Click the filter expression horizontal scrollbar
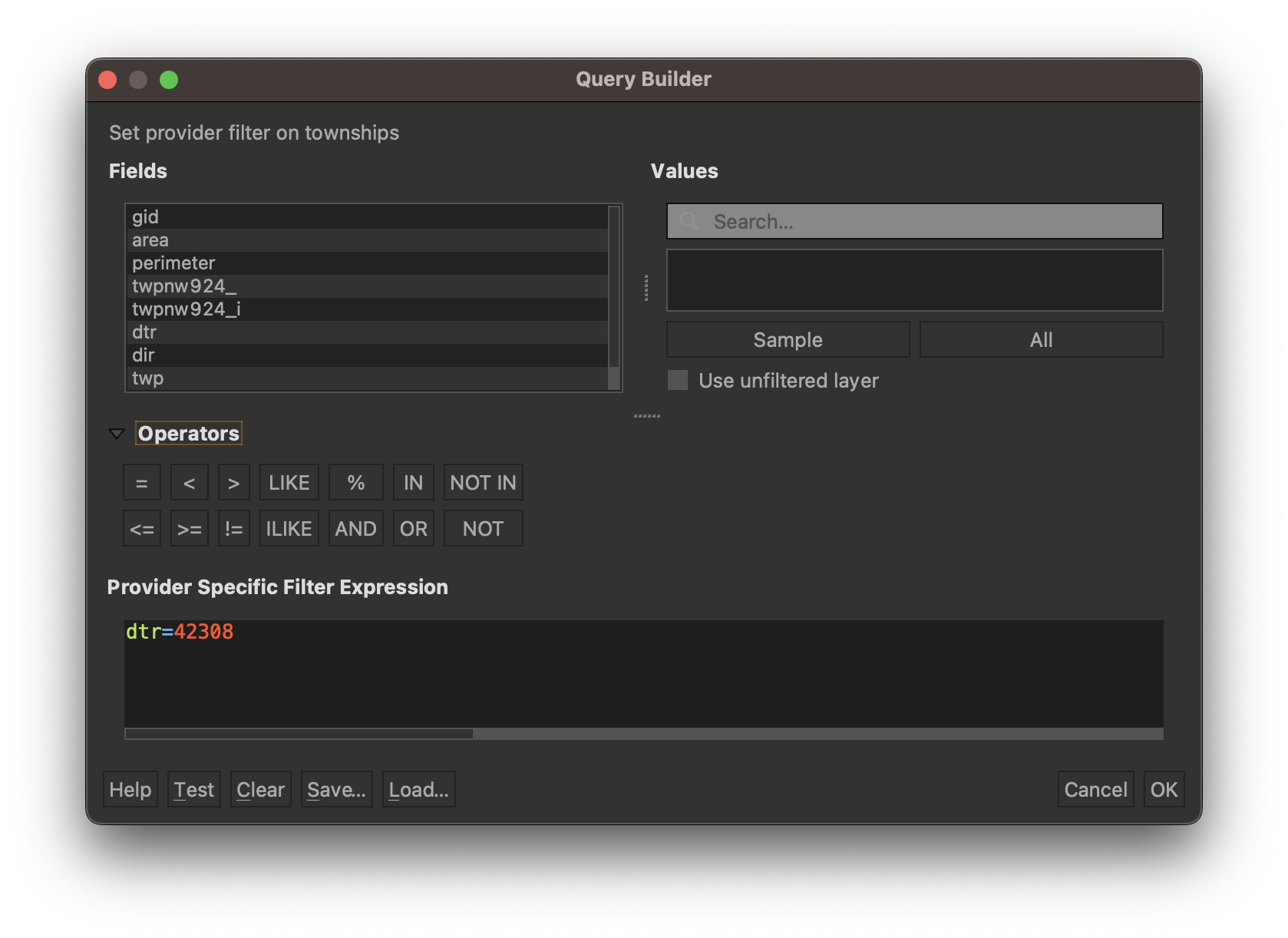 644,734
